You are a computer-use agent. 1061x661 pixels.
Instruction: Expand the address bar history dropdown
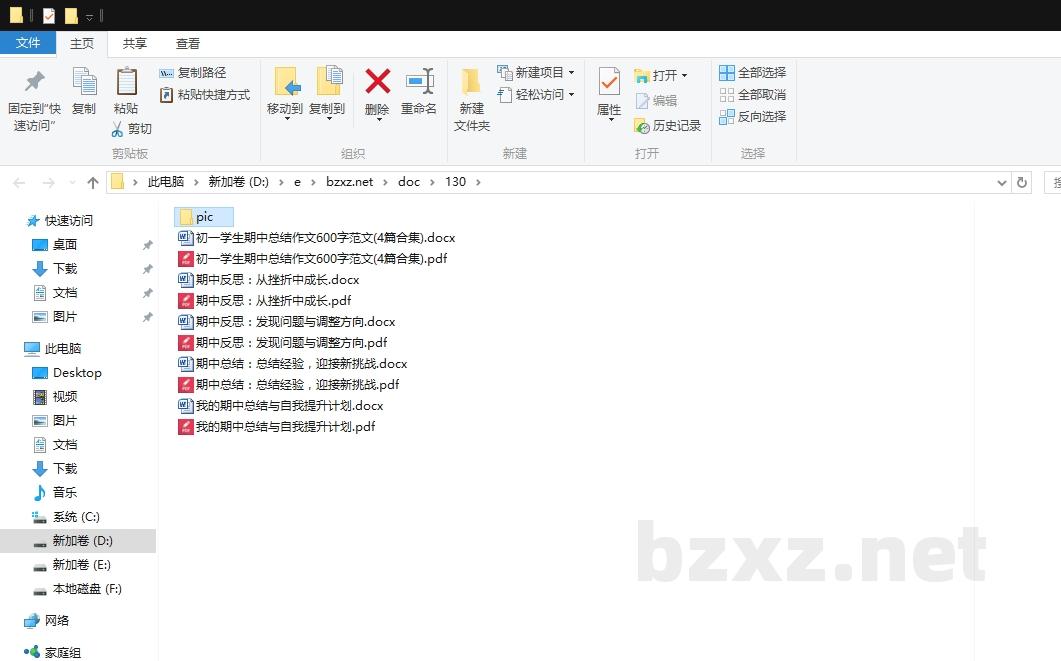(1002, 182)
